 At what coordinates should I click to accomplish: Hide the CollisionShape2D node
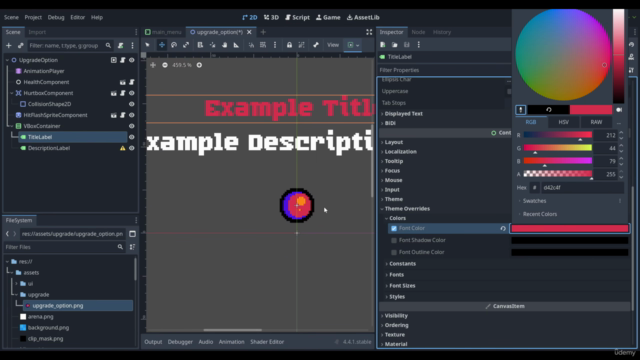click(131, 104)
